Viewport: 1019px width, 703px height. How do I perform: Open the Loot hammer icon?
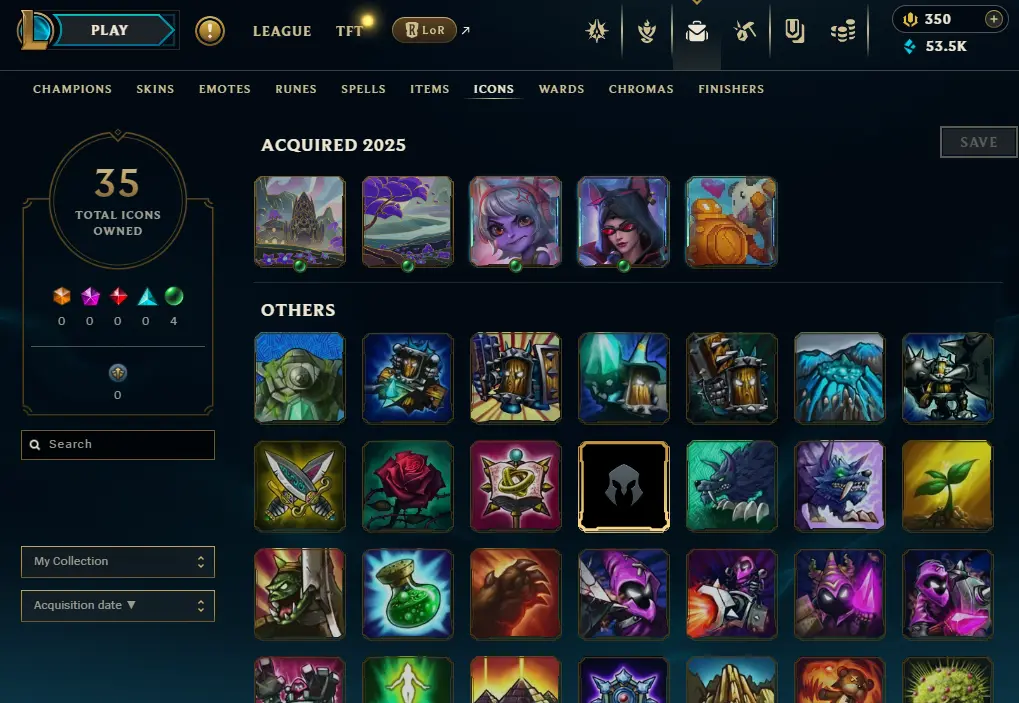(x=745, y=31)
